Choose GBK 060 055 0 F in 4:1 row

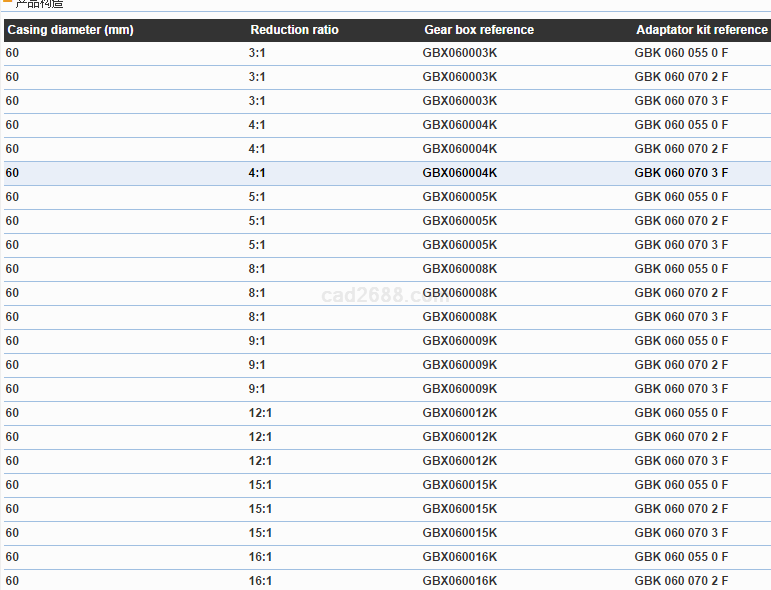tap(681, 125)
